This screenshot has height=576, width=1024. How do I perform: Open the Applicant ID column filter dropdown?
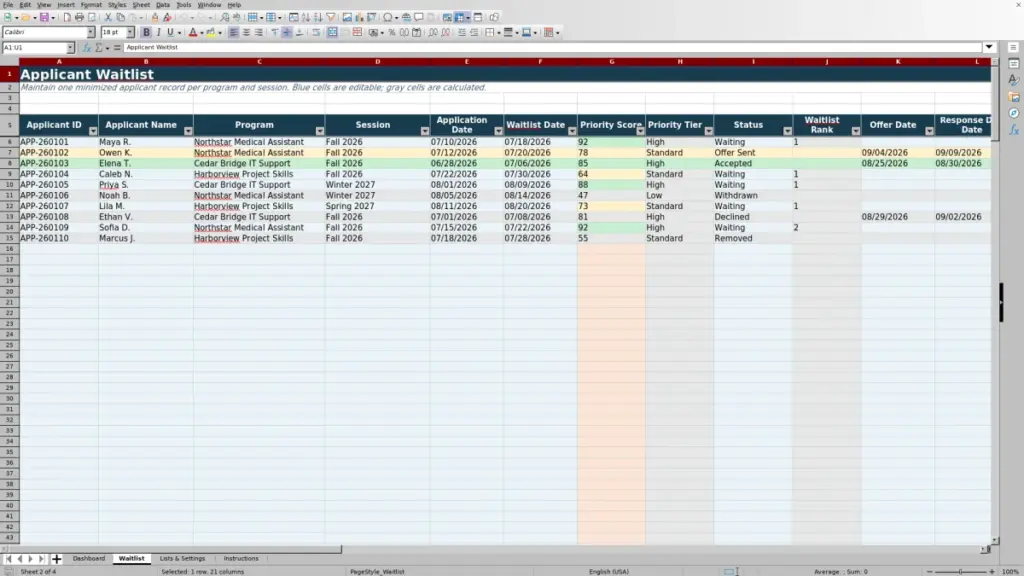click(x=93, y=131)
